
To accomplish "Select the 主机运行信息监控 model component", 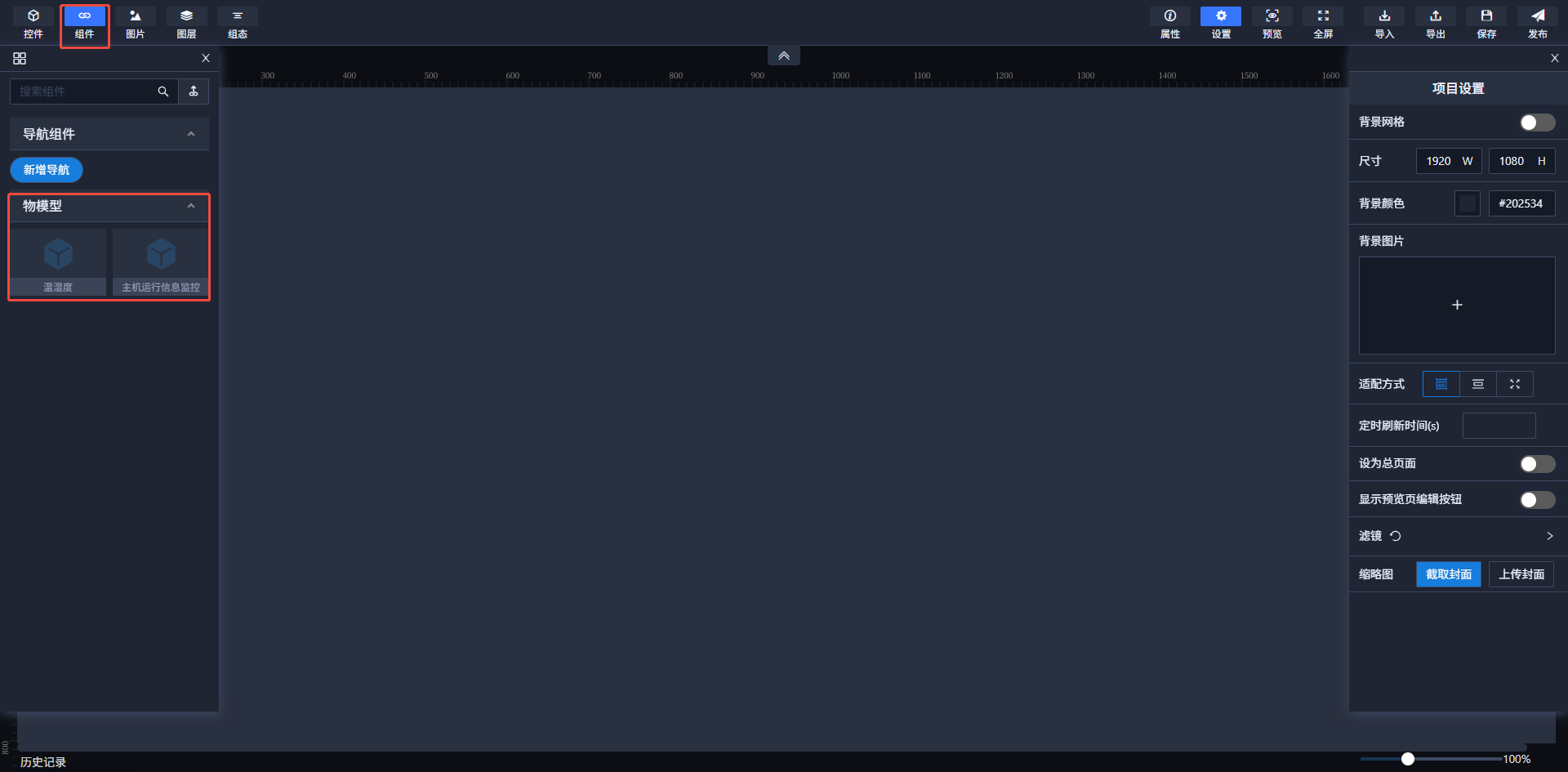I will [x=161, y=262].
